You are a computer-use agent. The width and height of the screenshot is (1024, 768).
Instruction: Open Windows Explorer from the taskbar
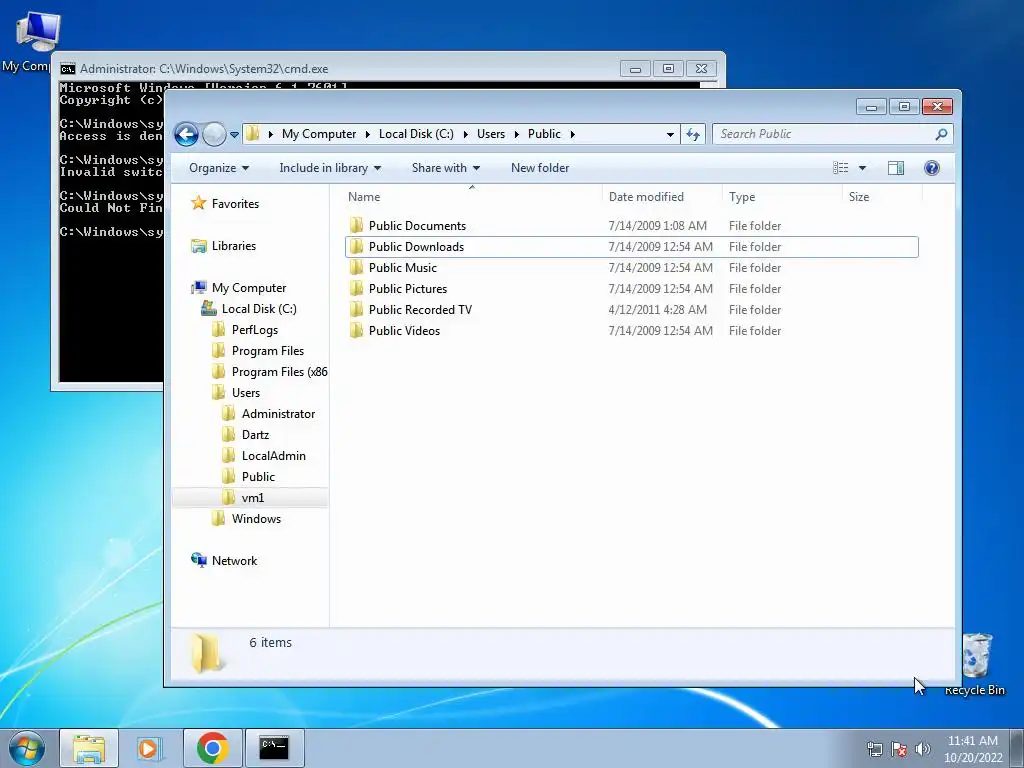click(x=89, y=748)
